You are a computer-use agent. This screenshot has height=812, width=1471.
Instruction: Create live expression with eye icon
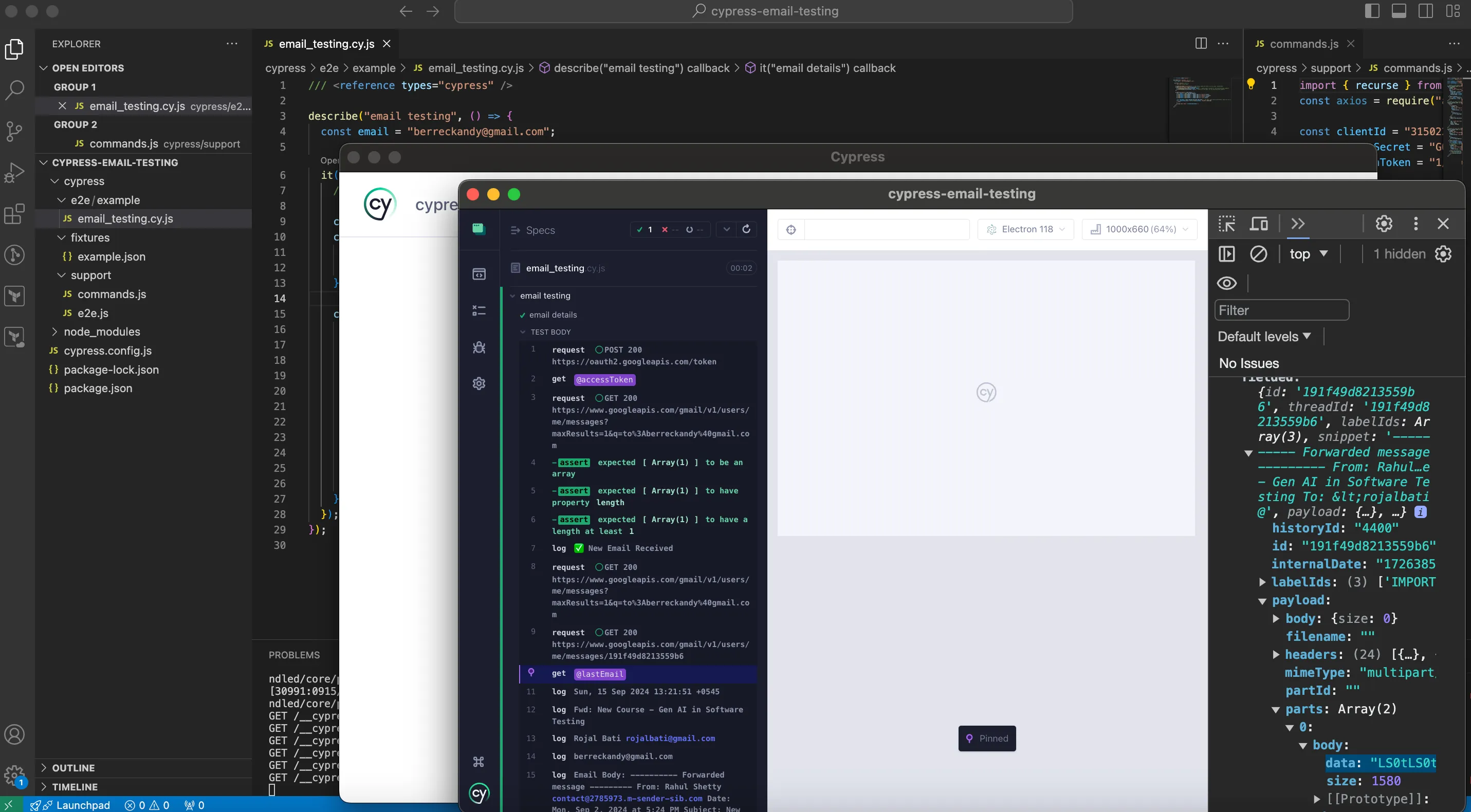tap(1226, 283)
